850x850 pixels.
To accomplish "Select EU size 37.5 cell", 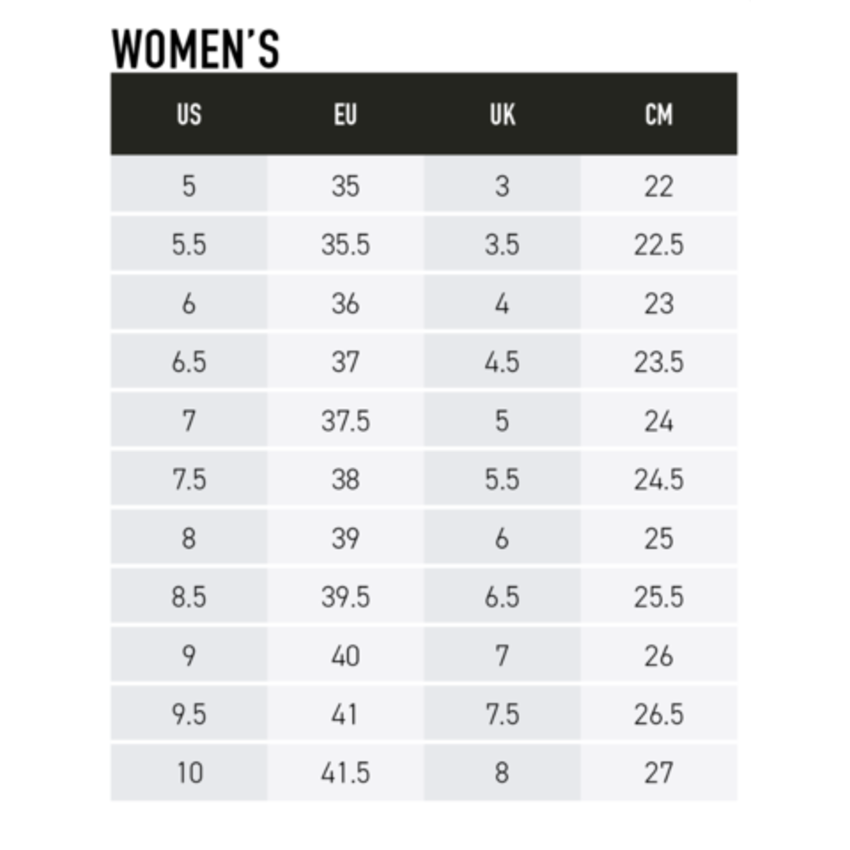I will pyautogui.click(x=345, y=420).
